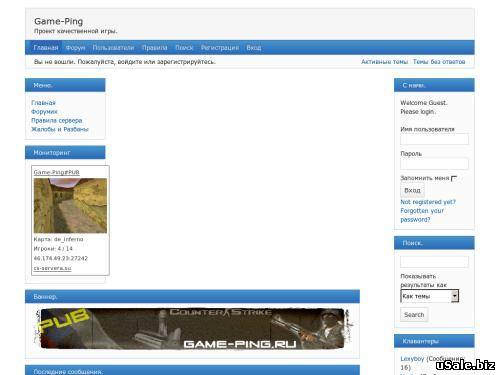The height and width of the screenshot is (375, 500).
Task: Go to the Форум menu item
Action: click(75, 48)
